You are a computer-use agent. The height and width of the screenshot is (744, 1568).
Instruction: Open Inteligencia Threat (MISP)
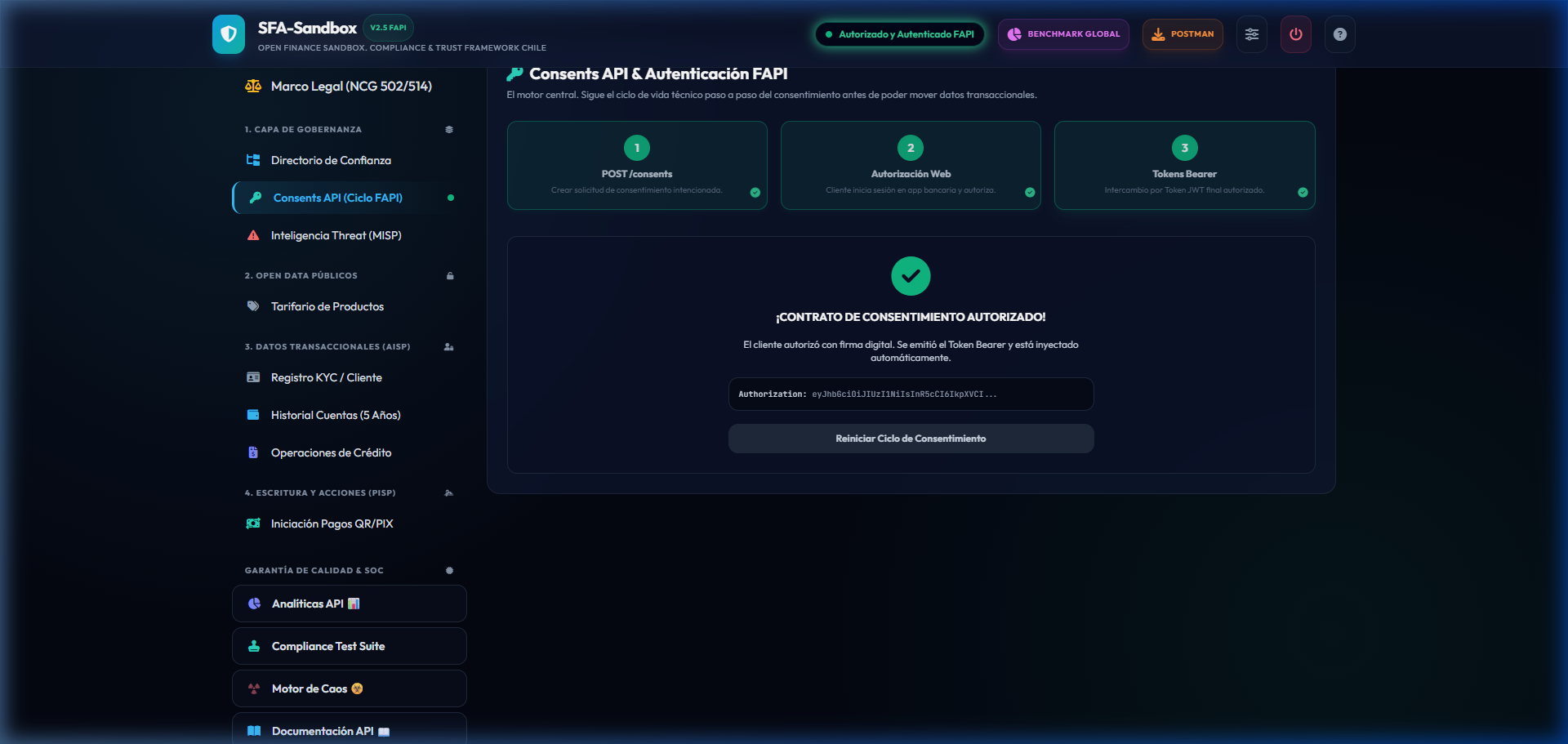pos(350,235)
